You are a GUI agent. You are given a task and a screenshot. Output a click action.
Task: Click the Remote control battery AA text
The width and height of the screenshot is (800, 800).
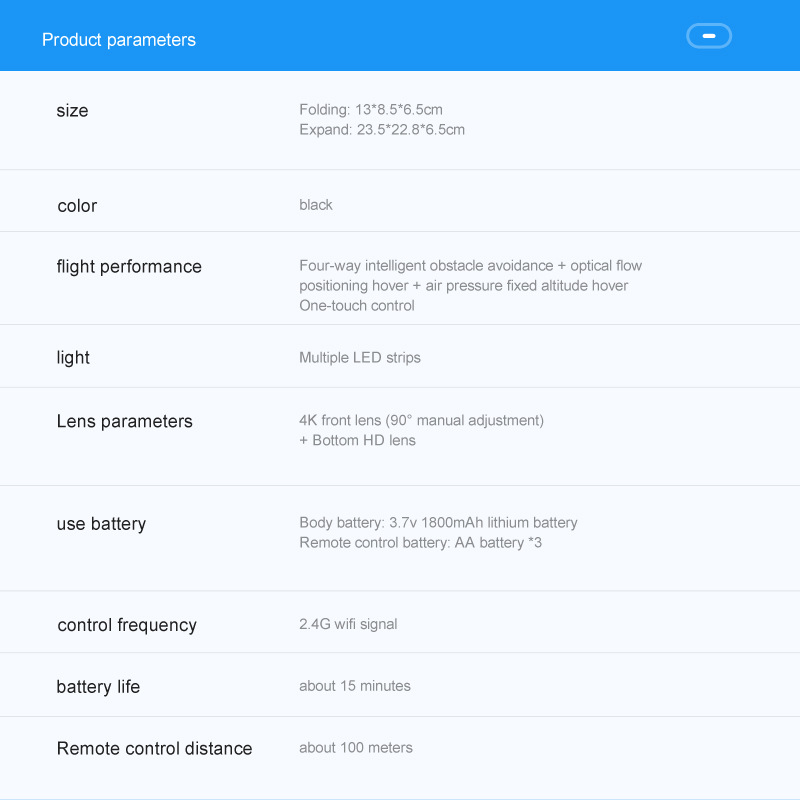click(x=420, y=543)
